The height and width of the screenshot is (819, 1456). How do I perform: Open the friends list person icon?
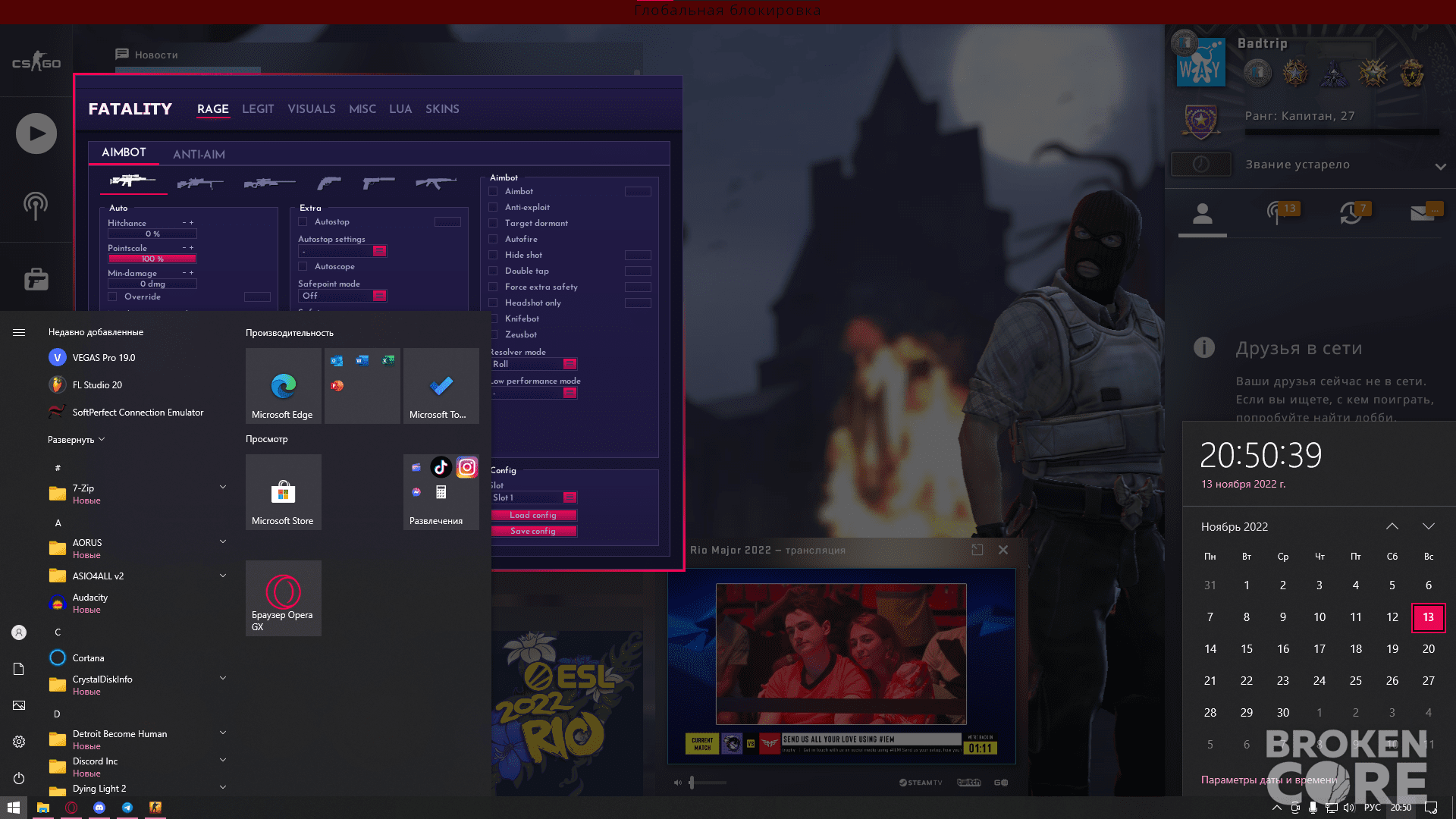pyautogui.click(x=1202, y=213)
